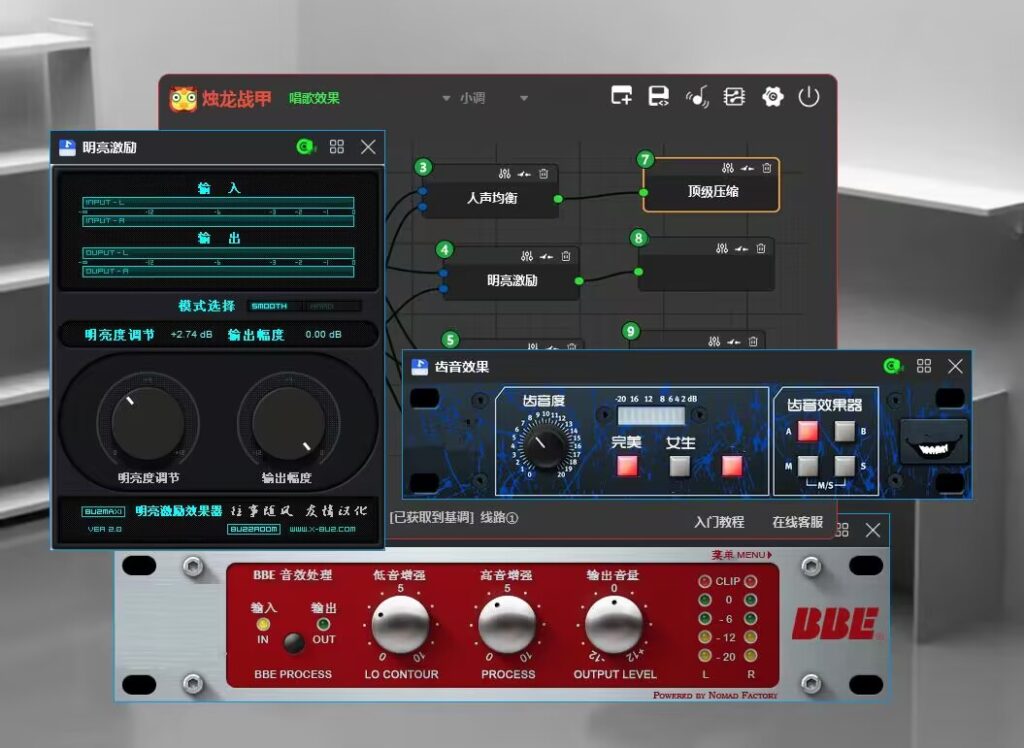The width and height of the screenshot is (1024, 748).
Task: Click the add-new-window icon in the 烛龙战甲 toolbar
Action: point(621,96)
